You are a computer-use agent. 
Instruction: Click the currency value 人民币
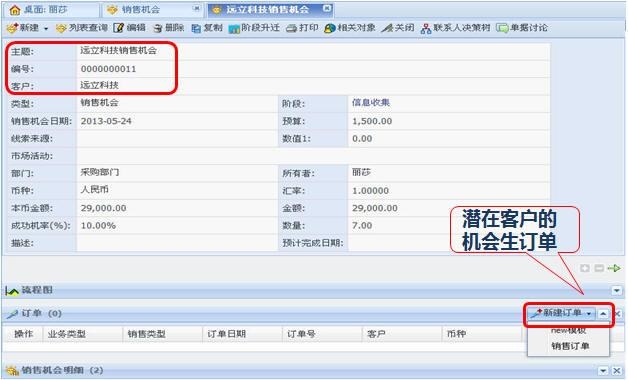(95, 190)
